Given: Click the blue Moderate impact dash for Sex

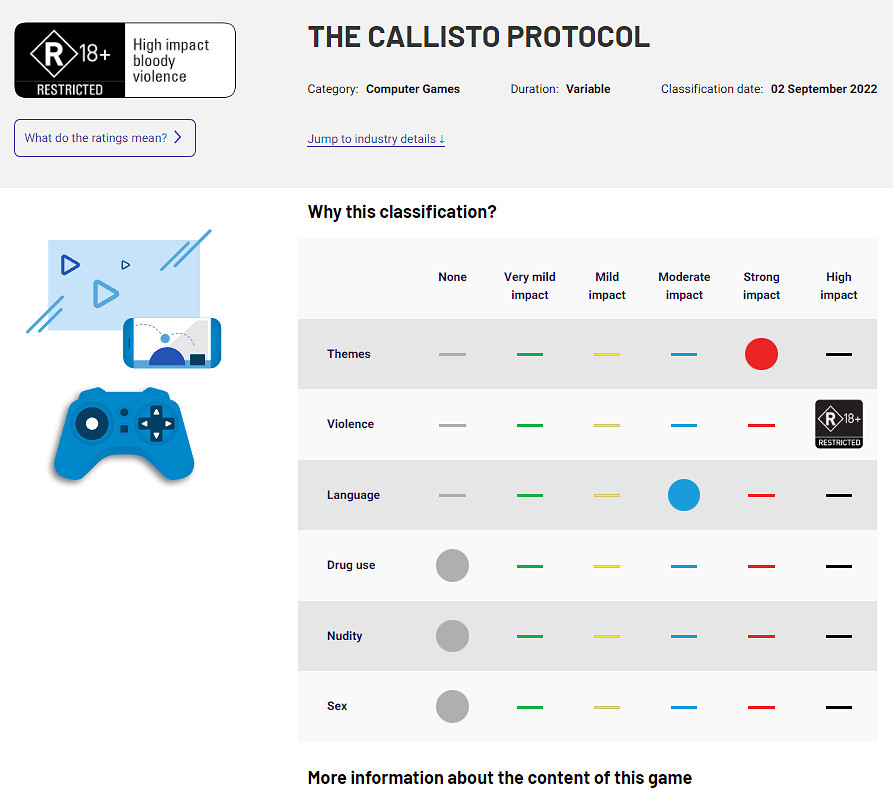Looking at the screenshot, I should (684, 707).
